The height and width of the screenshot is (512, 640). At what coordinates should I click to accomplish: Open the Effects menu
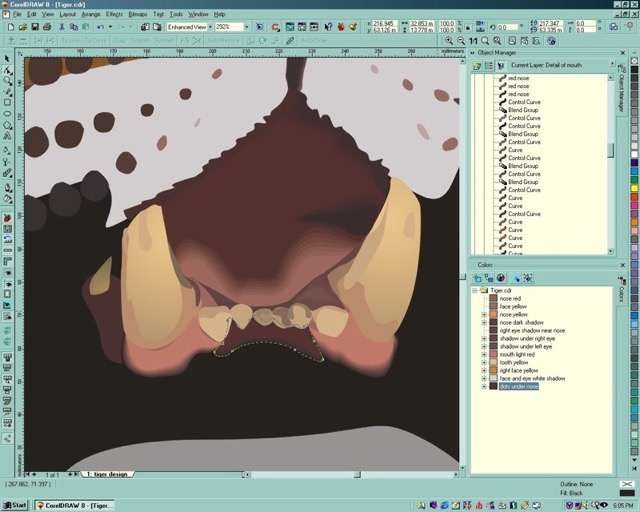tap(114, 14)
